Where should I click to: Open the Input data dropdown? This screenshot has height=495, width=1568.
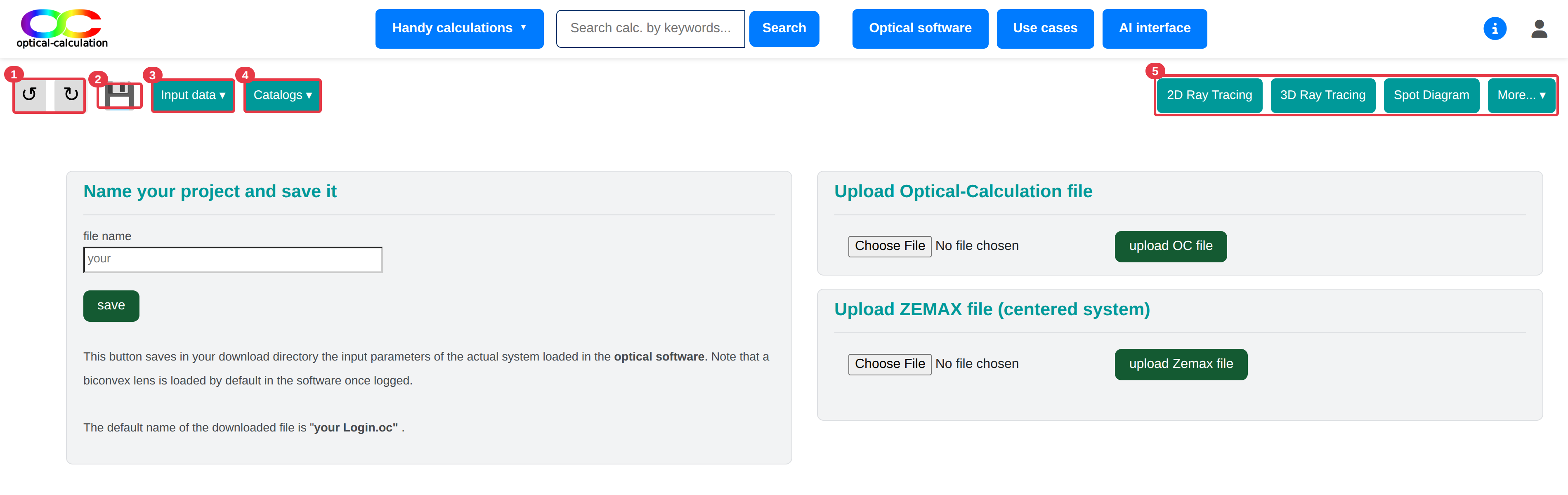coord(193,95)
